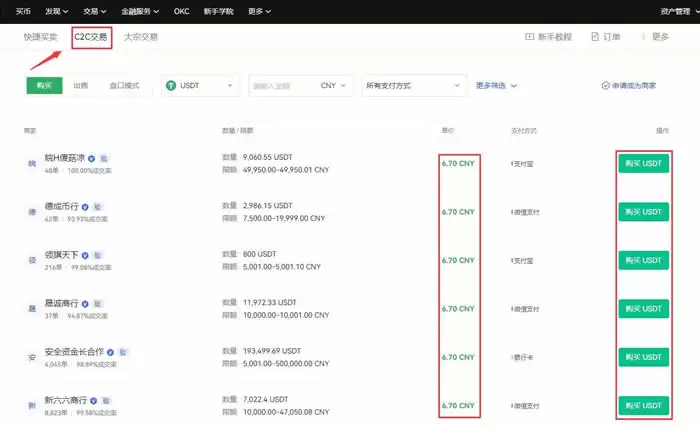Image resolution: width=700 pixels, height=428 pixels.
Task: Click the 新手教程 tutorial video icon
Action: [x=529, y=37]
